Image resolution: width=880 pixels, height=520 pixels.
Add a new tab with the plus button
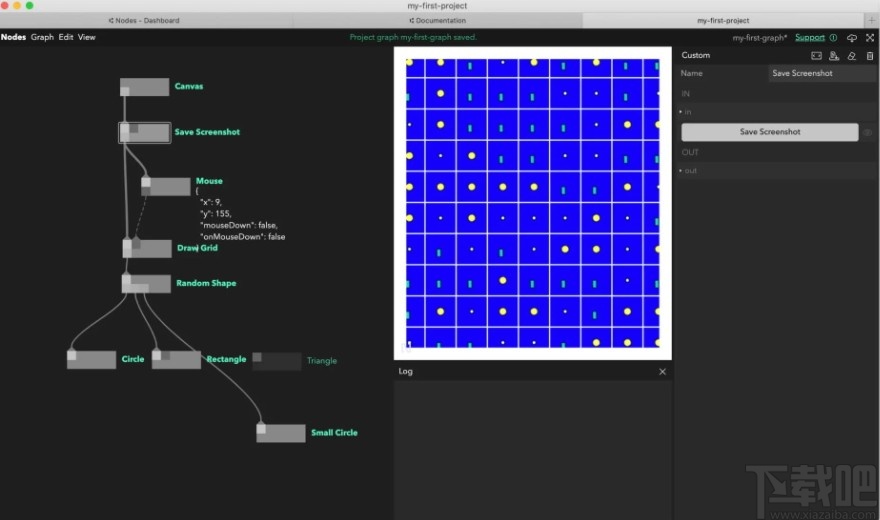pos(872,20)
